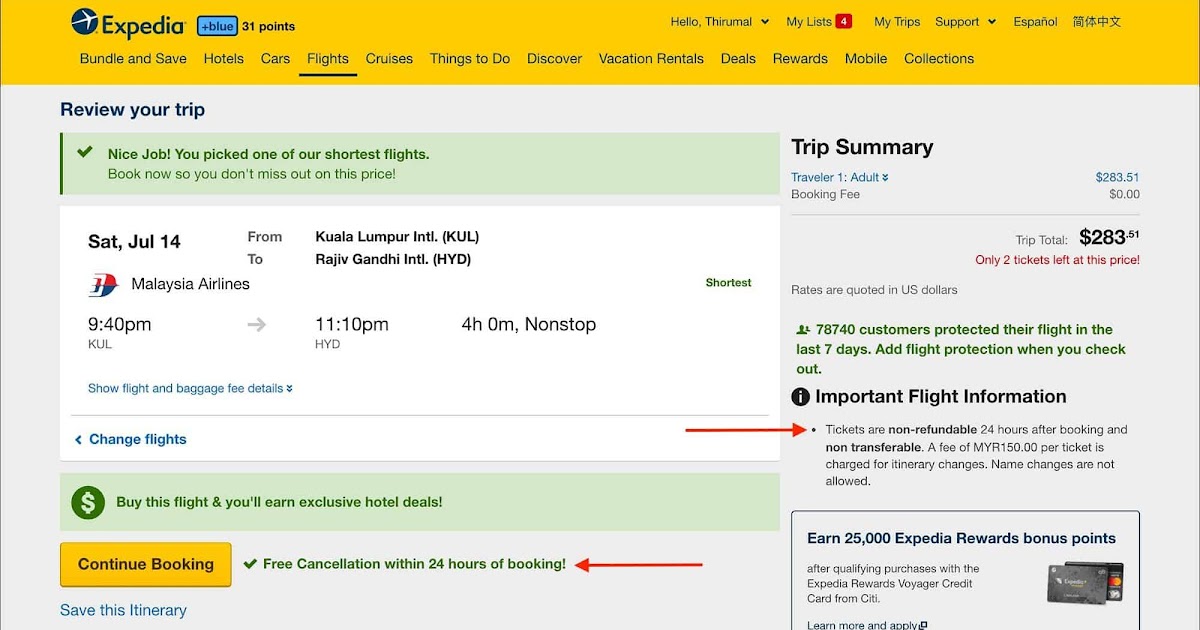Open the +blue rewards badge

pyautogui.click(x=217, y=26)
